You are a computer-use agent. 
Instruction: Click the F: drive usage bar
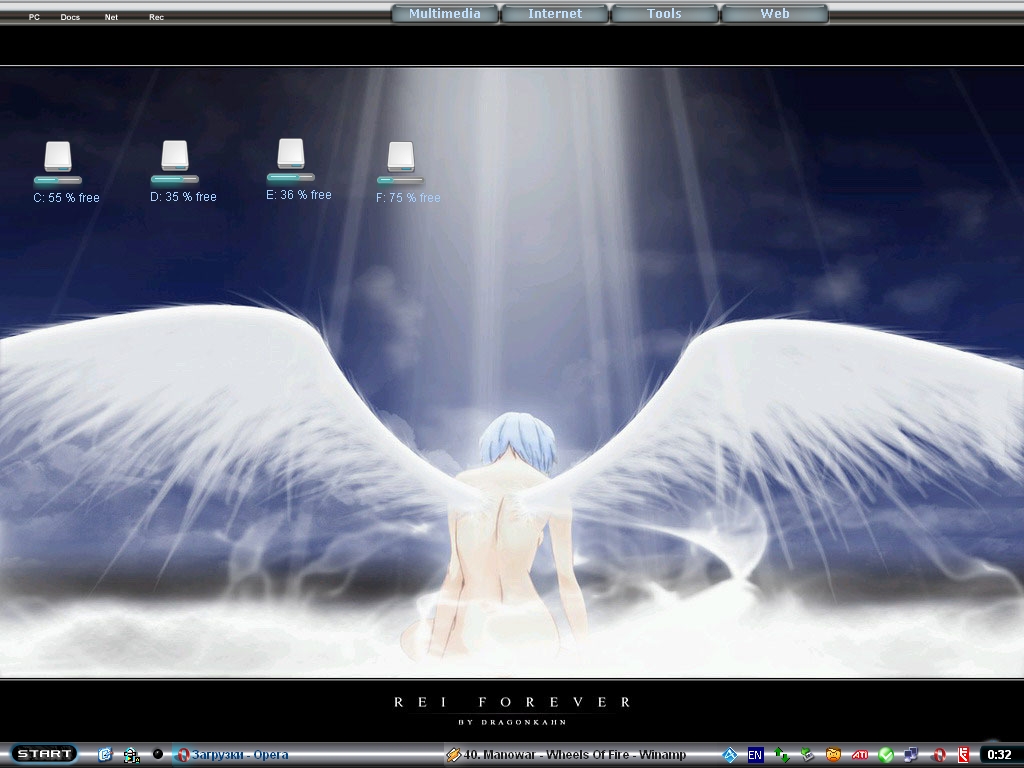click(400, 180)
